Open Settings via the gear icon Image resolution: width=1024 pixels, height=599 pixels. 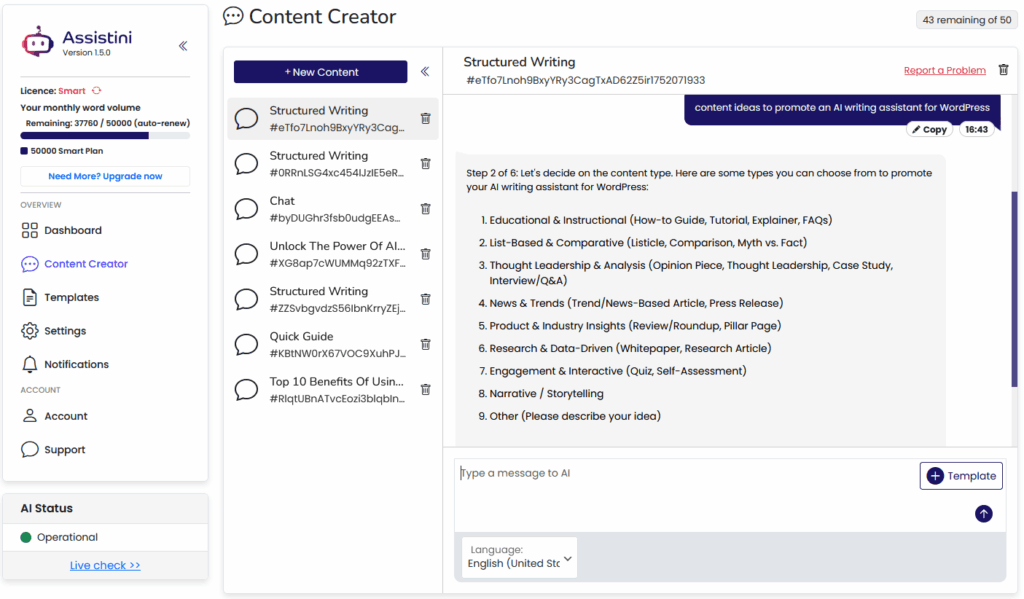30,330
